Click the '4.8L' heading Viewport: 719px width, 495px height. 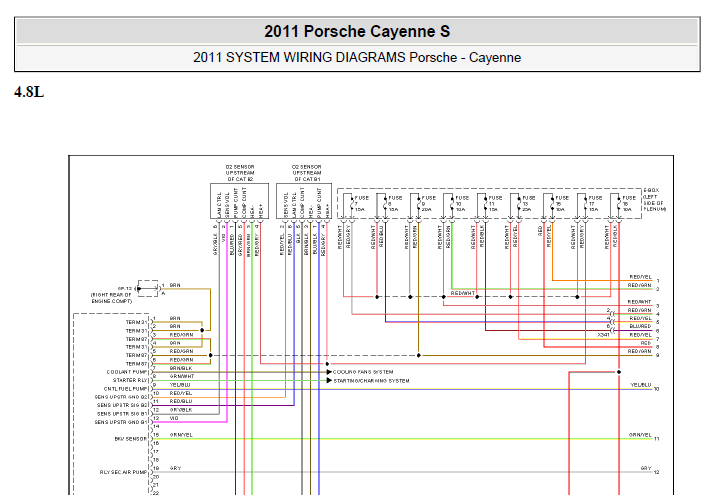pos(29,92)
